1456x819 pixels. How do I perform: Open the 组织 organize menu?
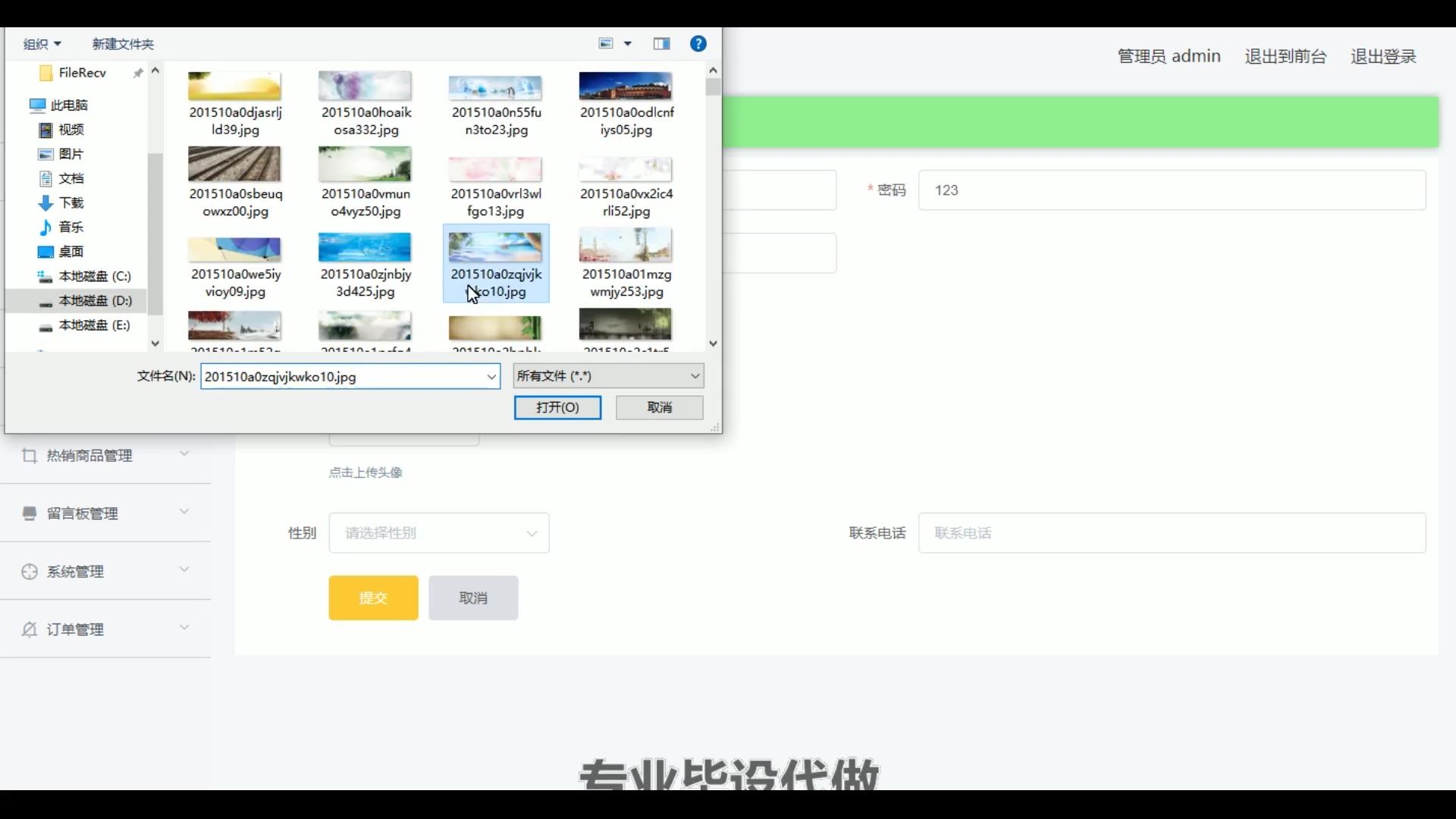42,44
